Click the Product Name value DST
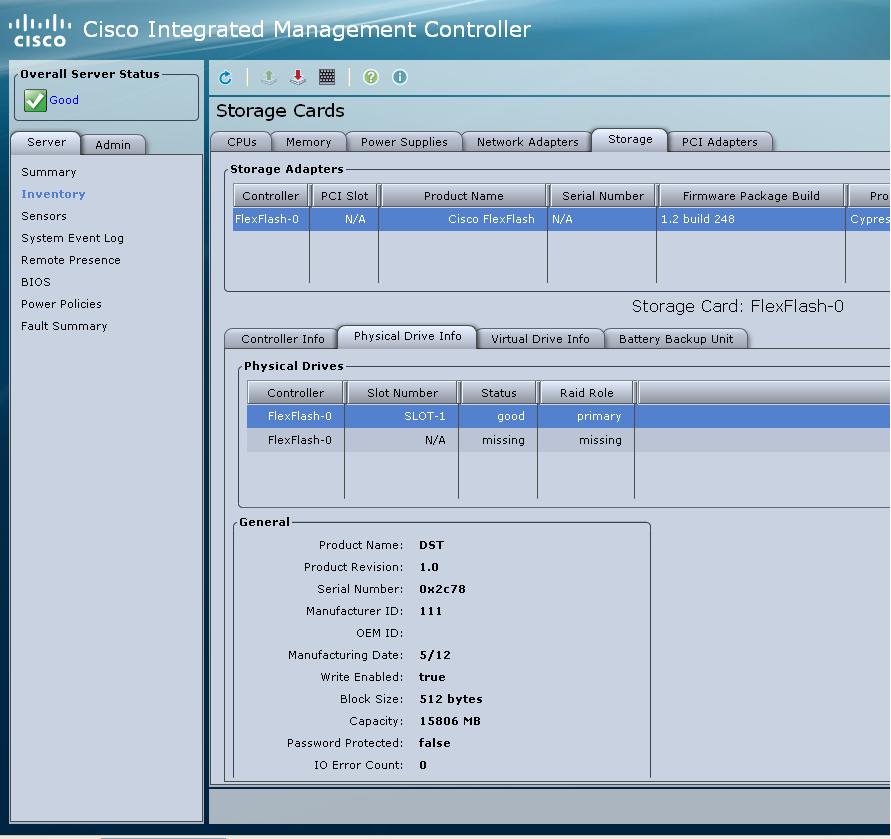891x839 pixels. tap(431, 545)
